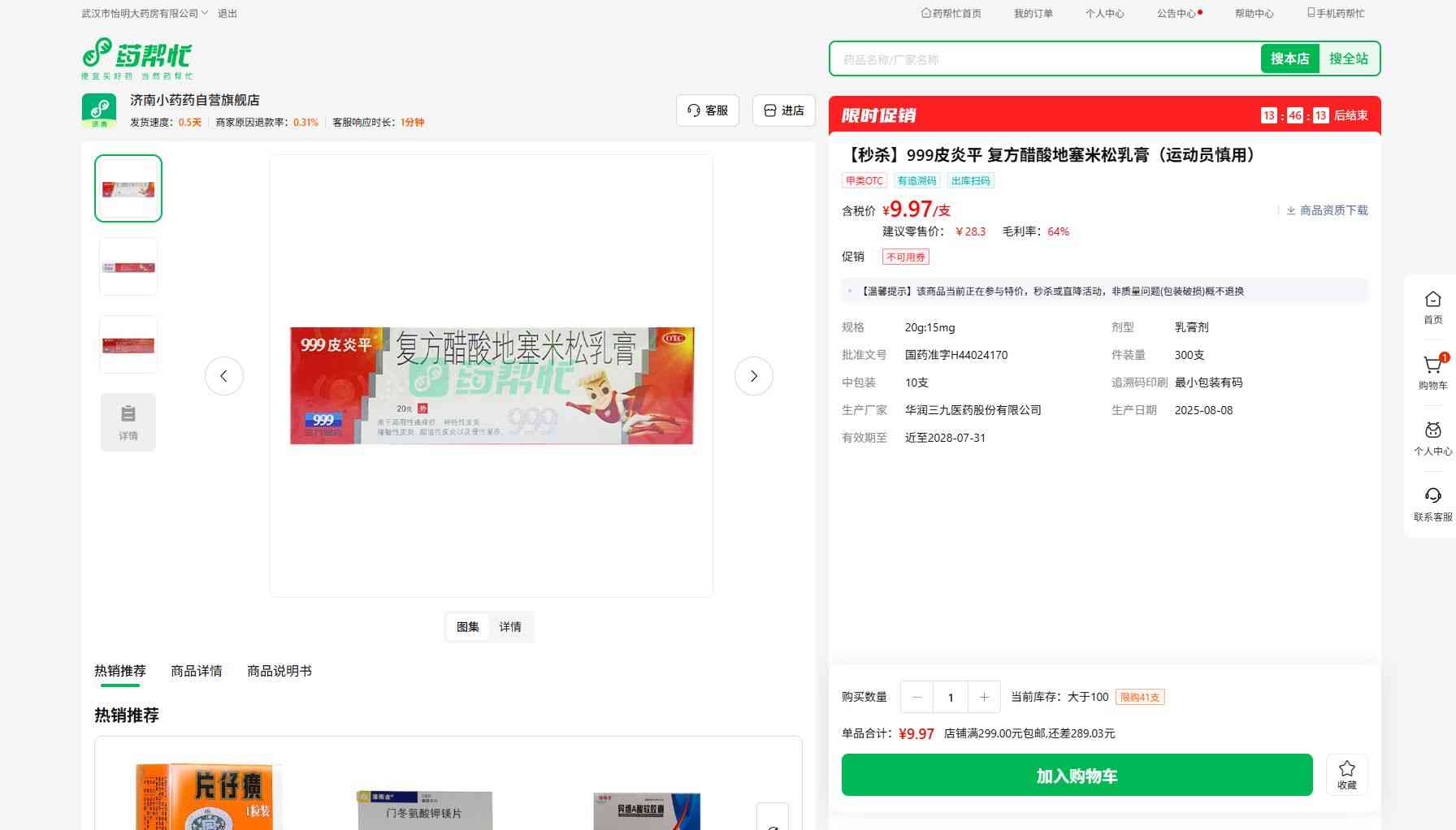Select the second product thumbnail

coord(128,266)
